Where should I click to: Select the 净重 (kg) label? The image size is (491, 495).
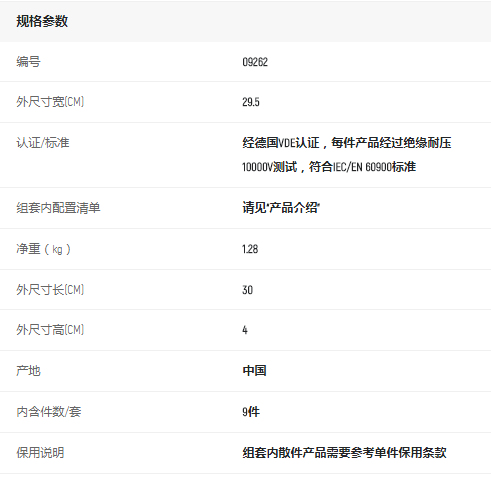point(43,249)
